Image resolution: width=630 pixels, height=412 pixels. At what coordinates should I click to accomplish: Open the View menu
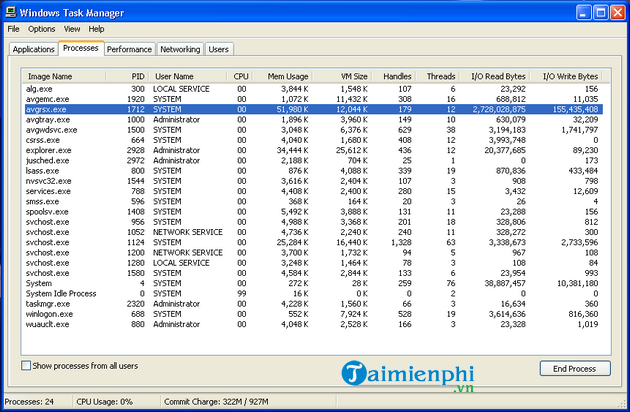[72, 29]
